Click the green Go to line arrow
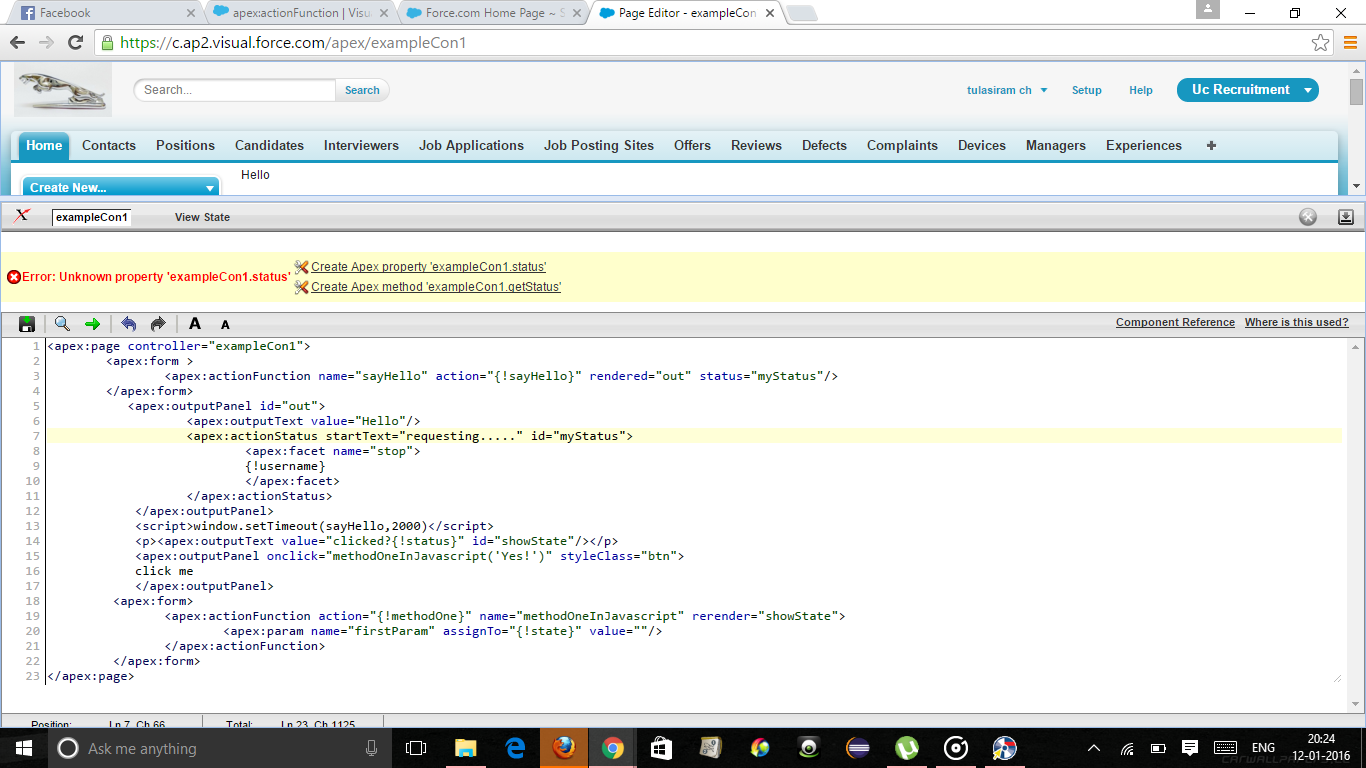Viewport: 1366px width, 768px height. (92, 324)
